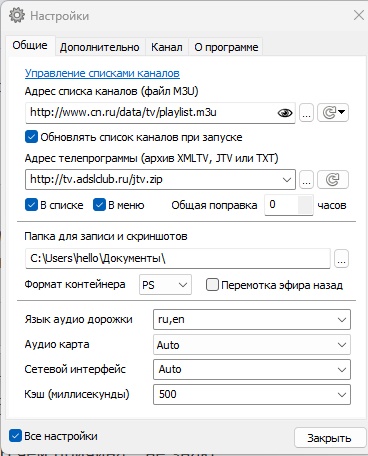Reload the TV guide with refresh button

point(333,180)
